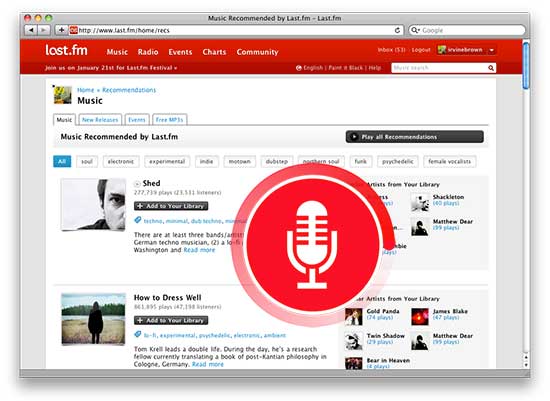Open the Help link in the header
This screenshot has width=550, height=401.
click(375, 68)
